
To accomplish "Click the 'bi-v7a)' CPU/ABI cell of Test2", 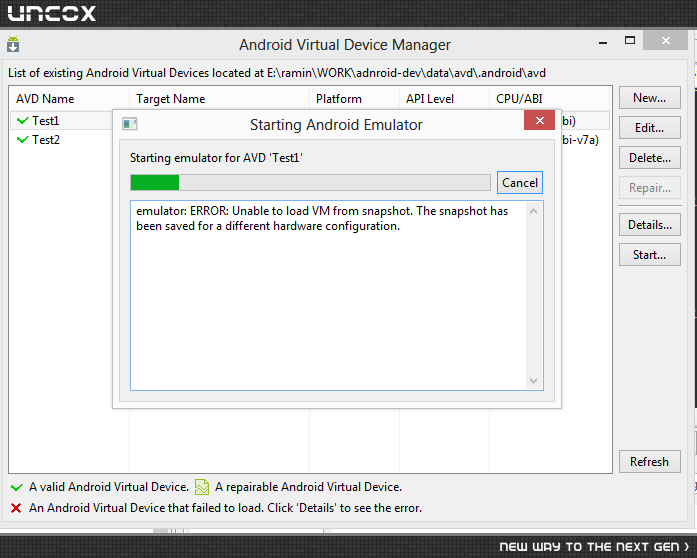I will click(580, 140).
